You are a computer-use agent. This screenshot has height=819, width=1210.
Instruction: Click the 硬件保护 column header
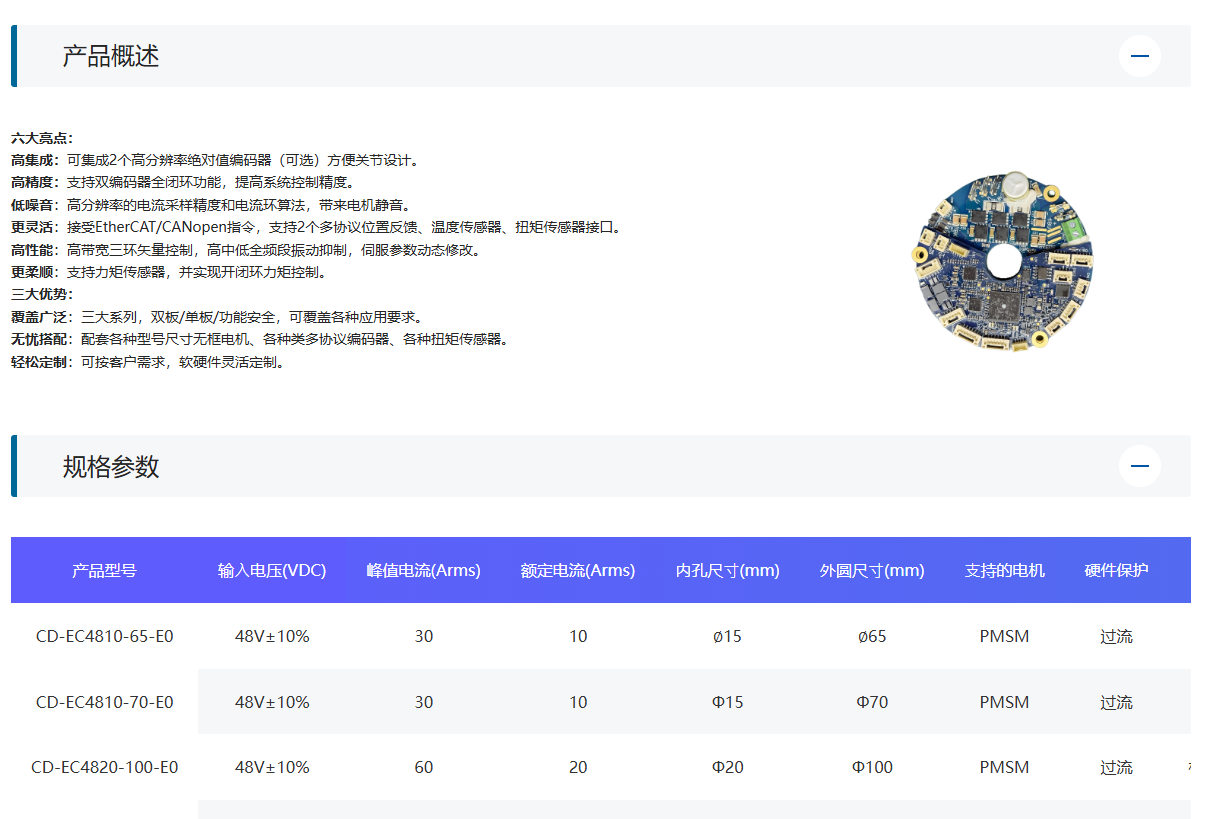(x=1116, y=570)
